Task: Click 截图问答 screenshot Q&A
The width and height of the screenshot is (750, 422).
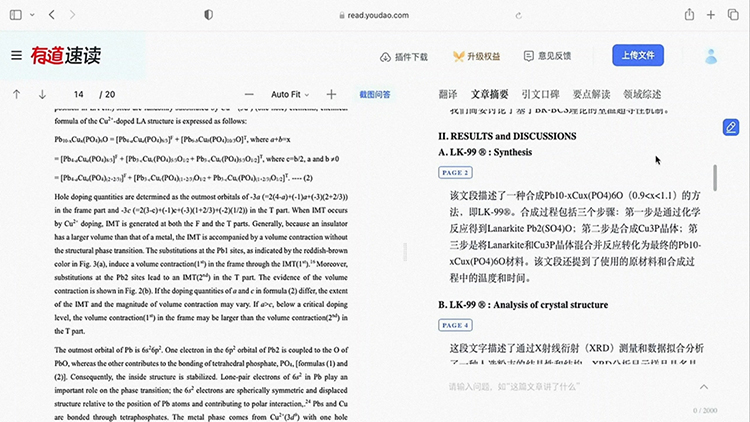Action: pyautogui.click(x=375, y=95)
